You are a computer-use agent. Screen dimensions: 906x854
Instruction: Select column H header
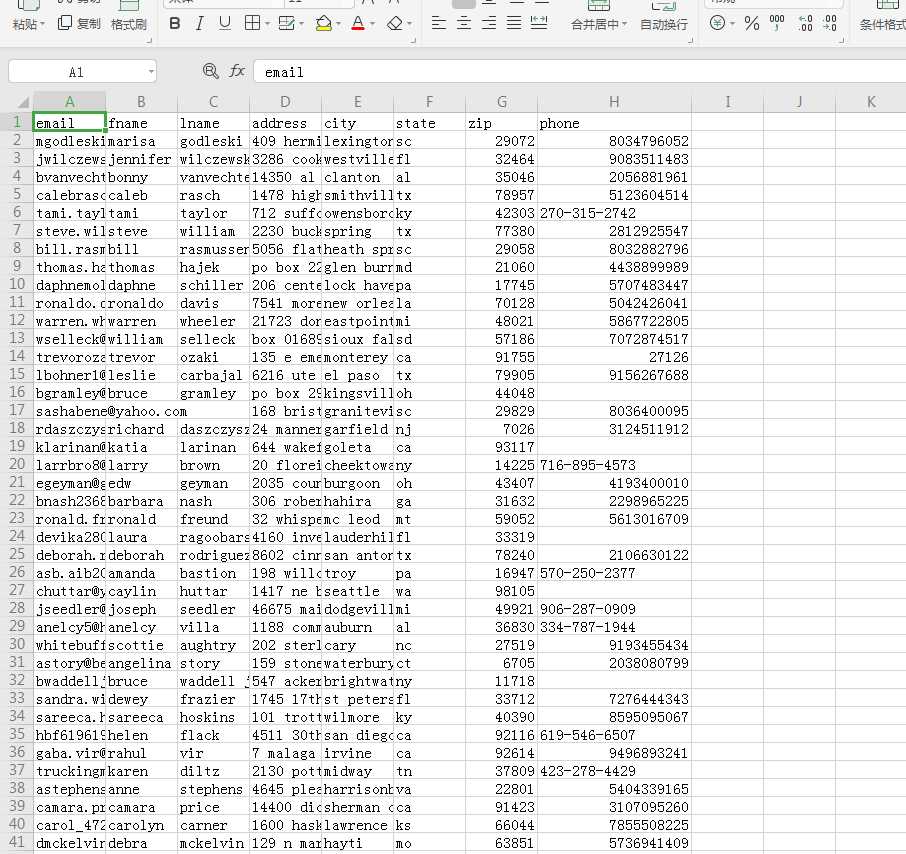(614, 102)
